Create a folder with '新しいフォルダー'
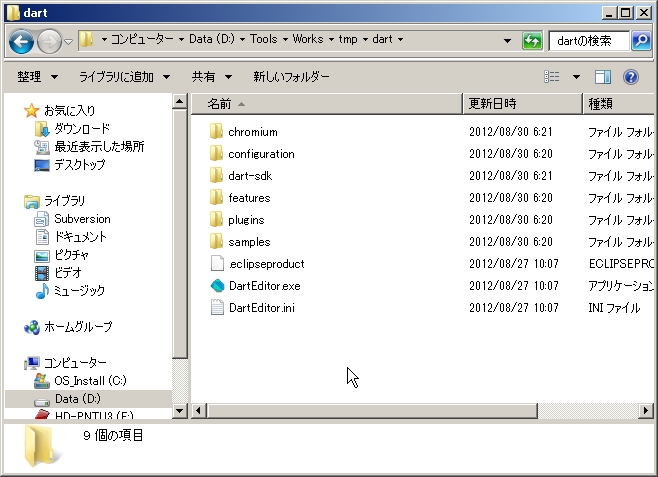Screen dimensions: 658x477 coord(291,77)
